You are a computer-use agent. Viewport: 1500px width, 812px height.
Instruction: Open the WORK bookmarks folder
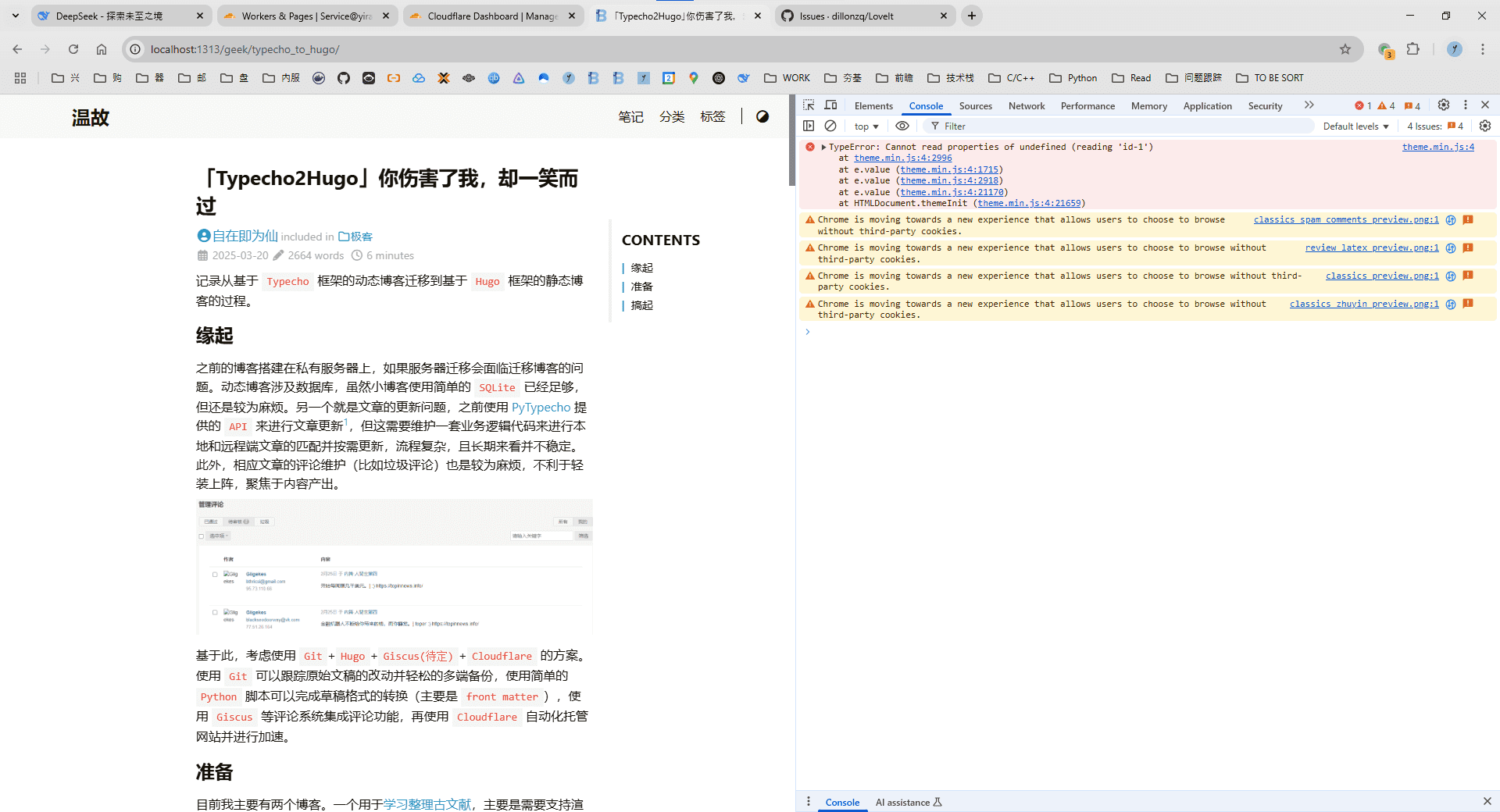coord(787,78)
